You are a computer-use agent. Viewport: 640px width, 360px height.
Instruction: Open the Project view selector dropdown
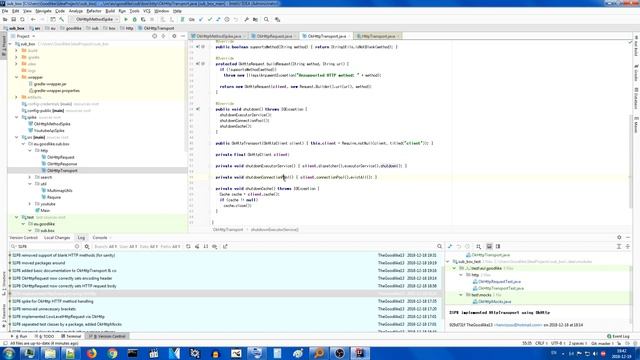coord(26,36)
